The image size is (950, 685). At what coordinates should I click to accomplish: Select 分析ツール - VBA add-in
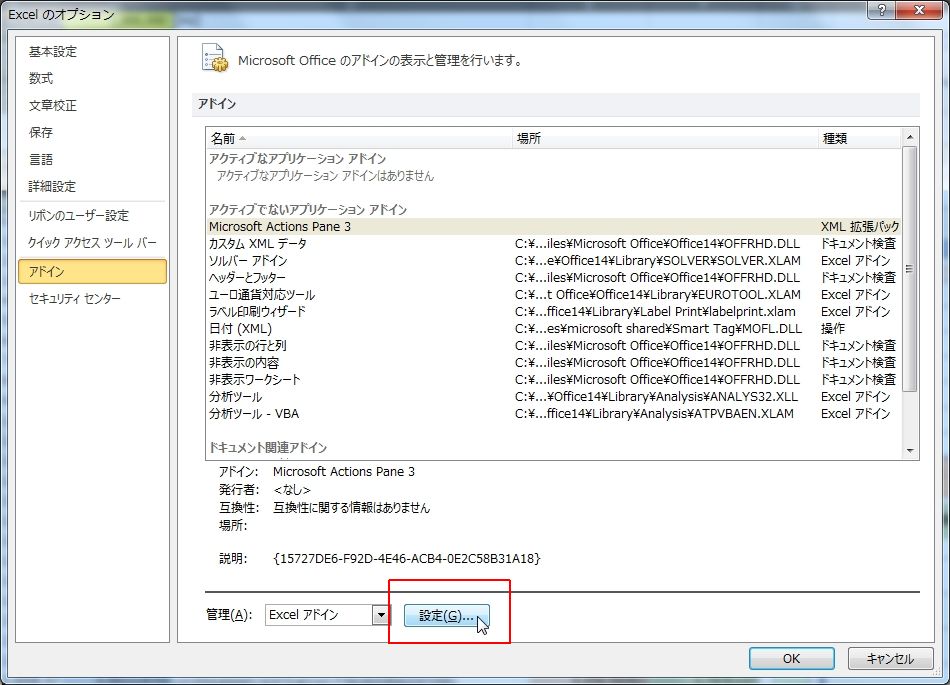553,414
